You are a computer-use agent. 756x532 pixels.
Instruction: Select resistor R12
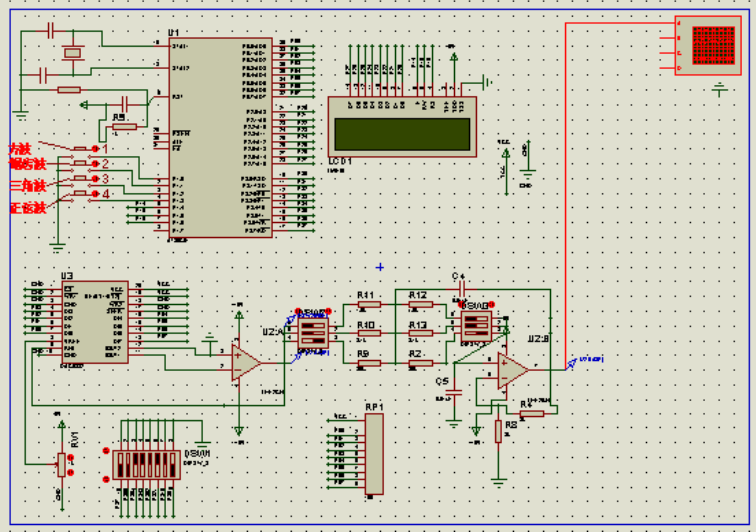(x=420, y=305)
